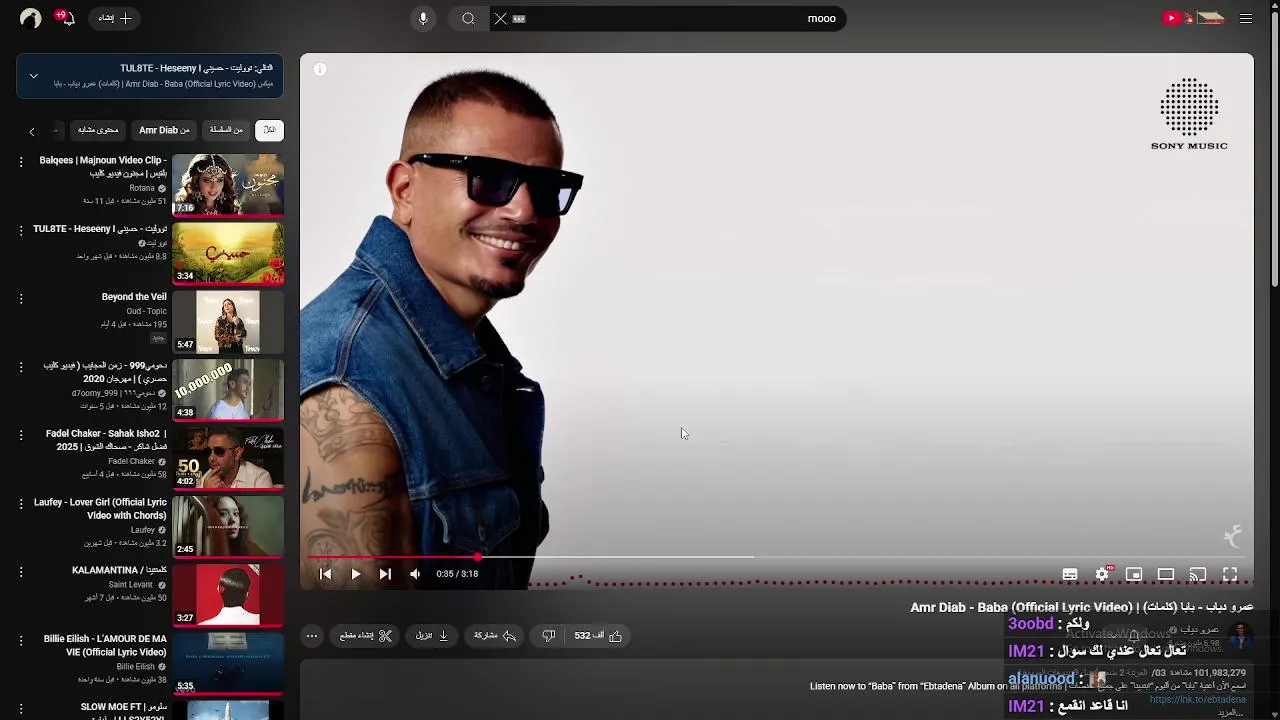1280x720 pixels.
Task: Cast the video to a TV
Action: 1198,574
